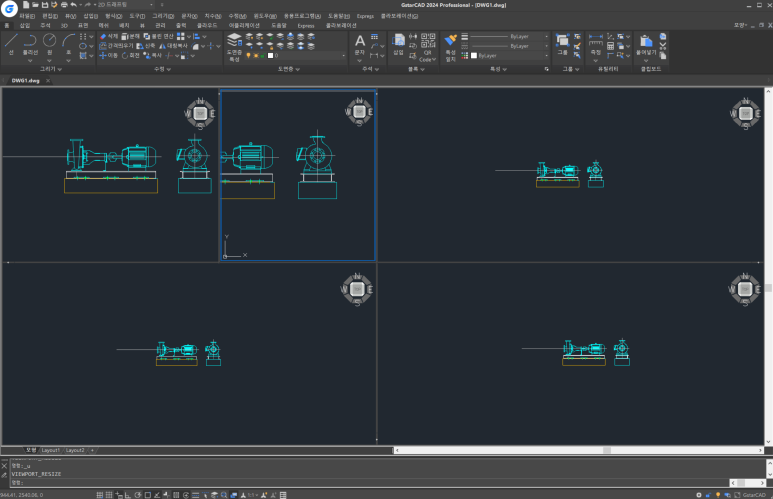Click the 간격띄우기 (Offset) button

(x=116, y=46)
